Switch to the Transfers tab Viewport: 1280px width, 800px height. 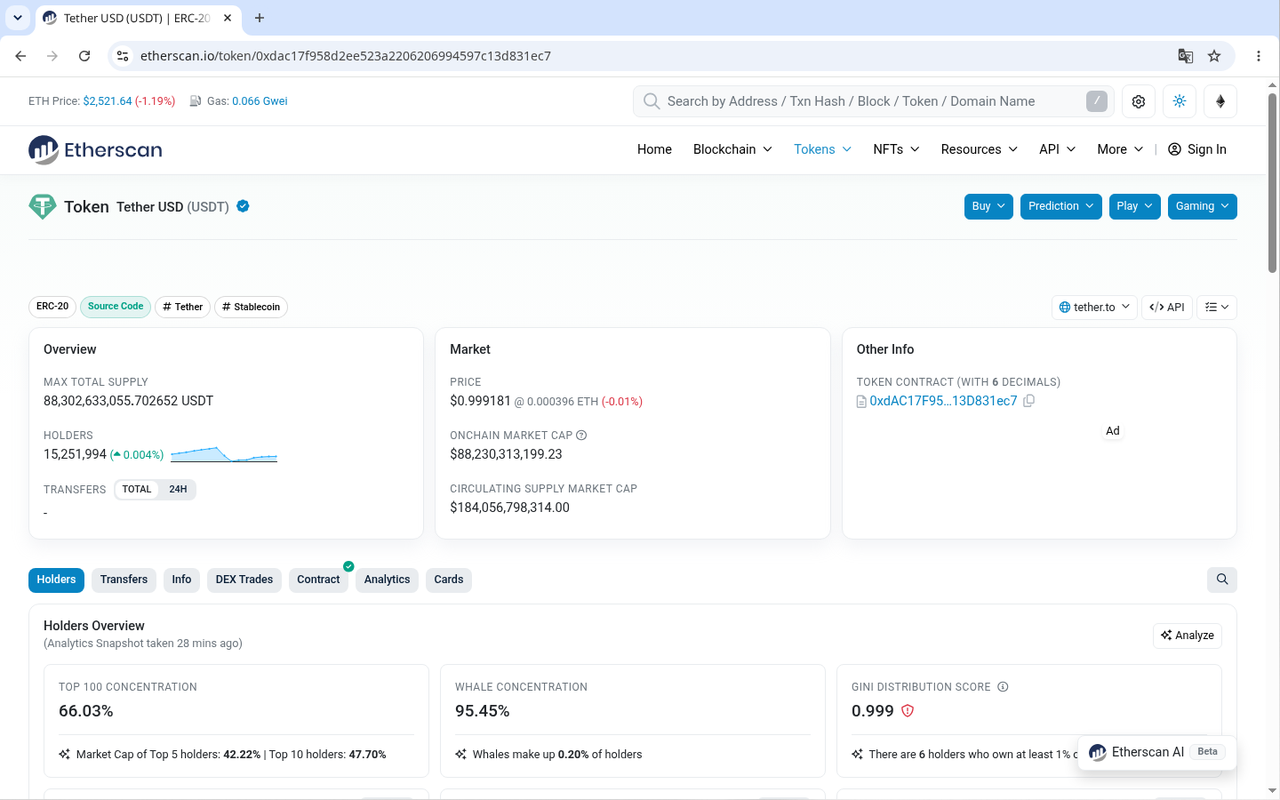(124, 580)
